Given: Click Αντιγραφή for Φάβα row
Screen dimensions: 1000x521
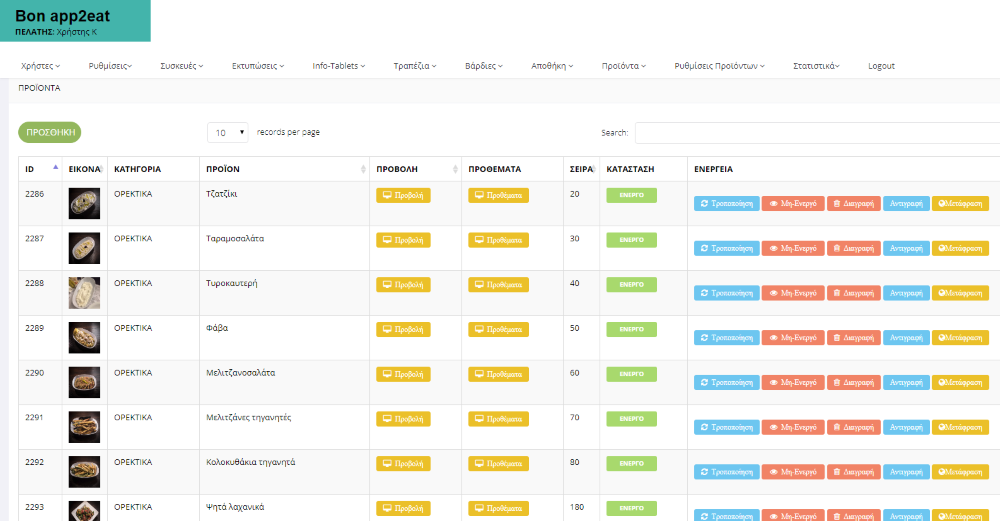Looking at the screenshot, I should pyautogui.click(x=906, y=337).
